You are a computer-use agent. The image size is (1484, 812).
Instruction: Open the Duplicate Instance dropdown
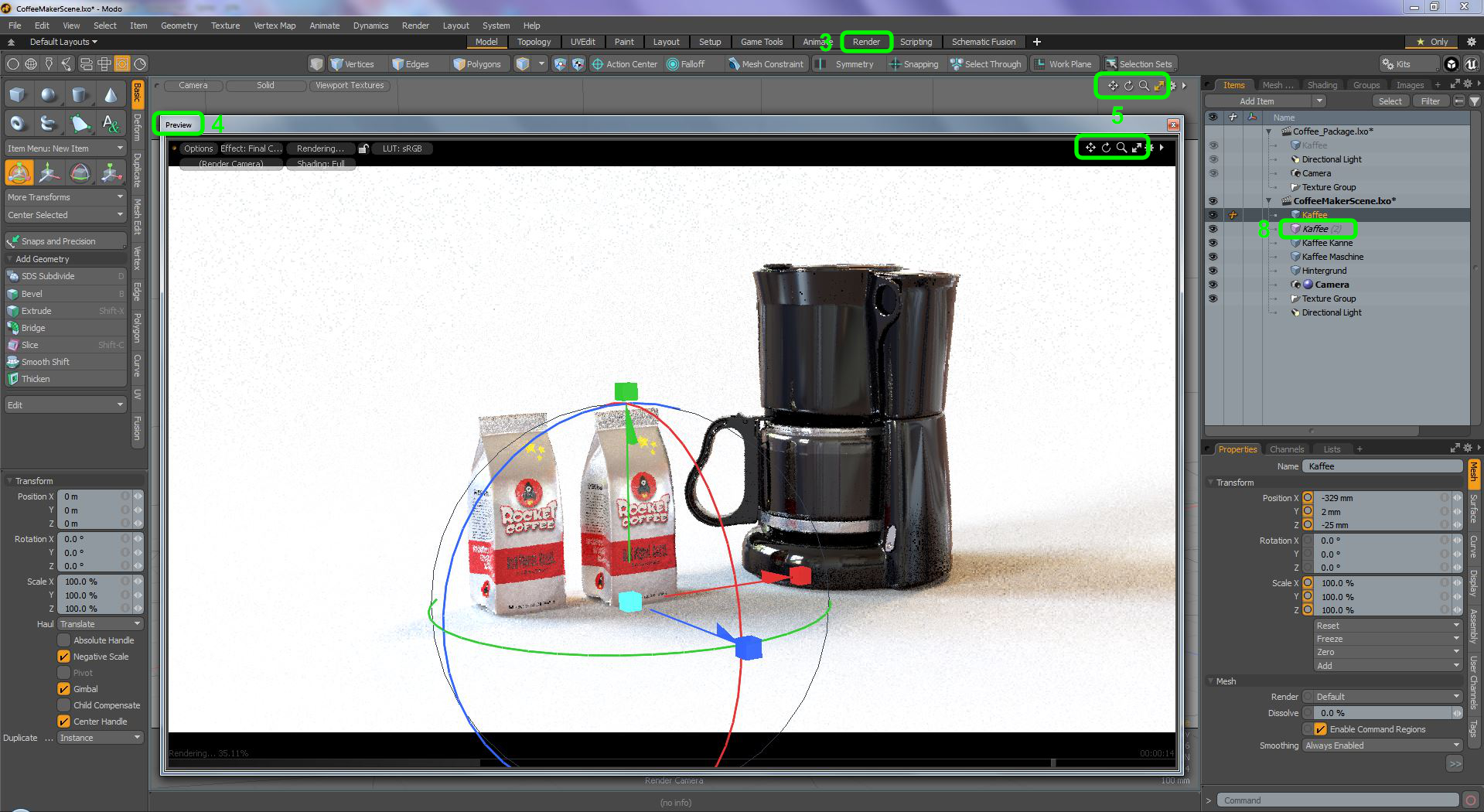click(x=101, y=738)
